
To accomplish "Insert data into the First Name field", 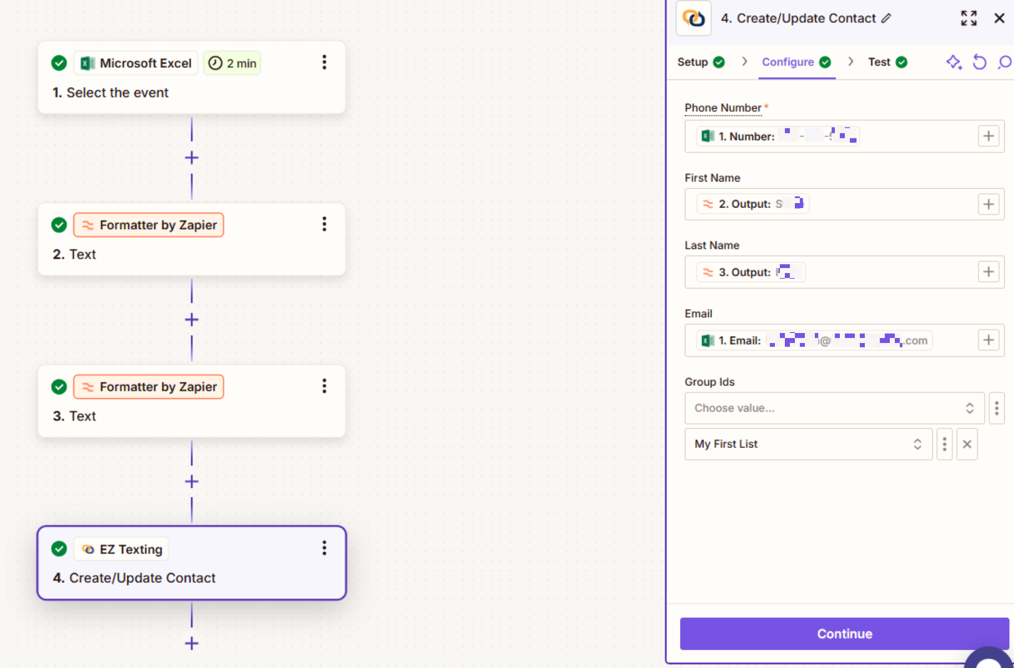I will 988,204.
